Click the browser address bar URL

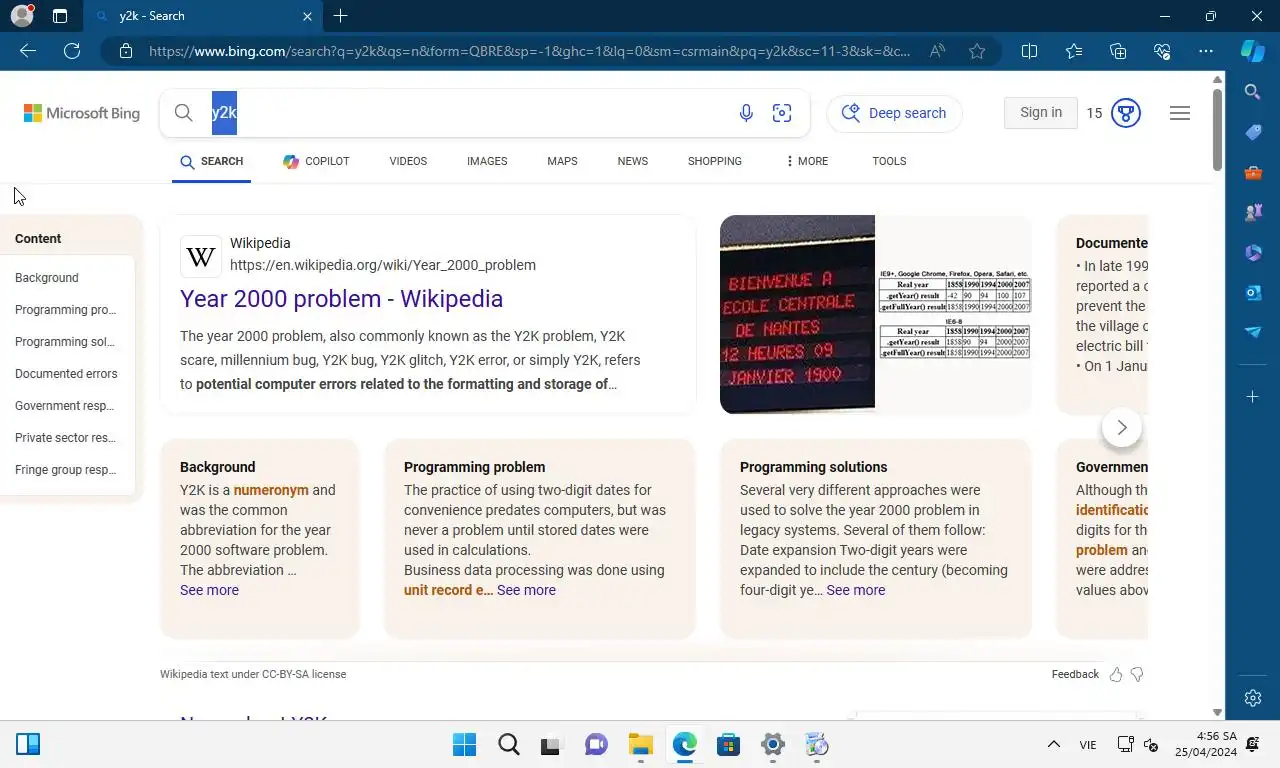[529, 51]
